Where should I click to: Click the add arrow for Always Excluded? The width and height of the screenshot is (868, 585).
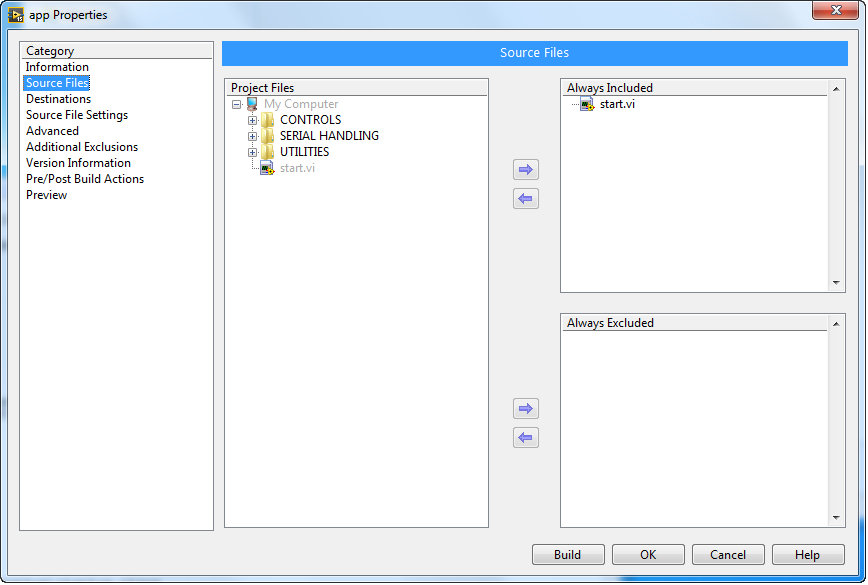pyautogui.click(x=525, y=409)
